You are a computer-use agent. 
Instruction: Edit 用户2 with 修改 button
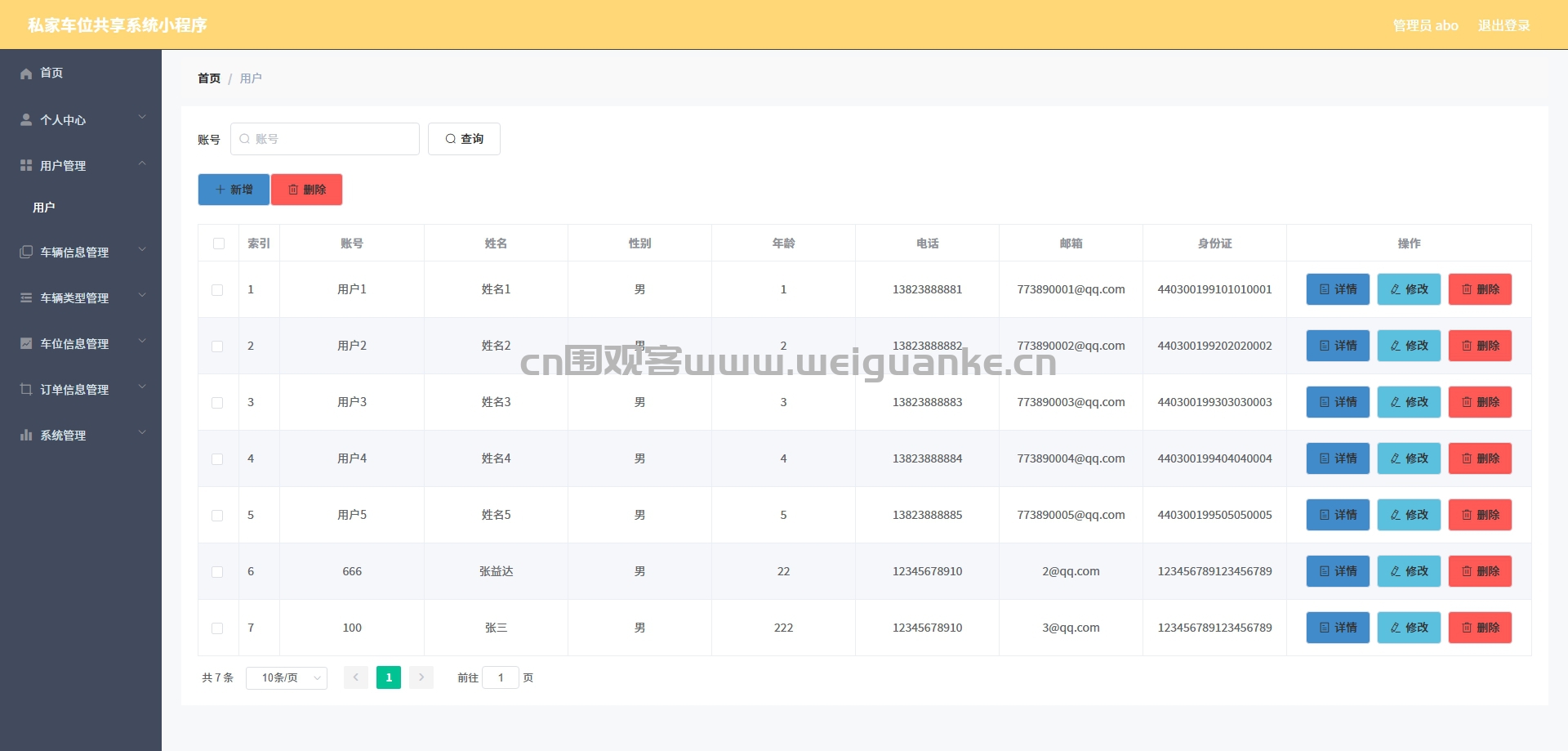1409,346
